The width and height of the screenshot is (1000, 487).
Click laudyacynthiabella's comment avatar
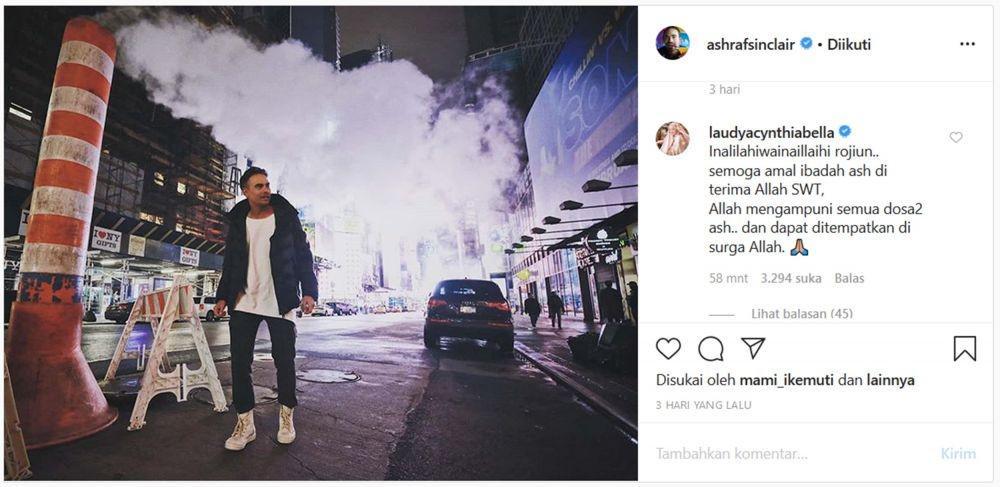coord(673,138)
